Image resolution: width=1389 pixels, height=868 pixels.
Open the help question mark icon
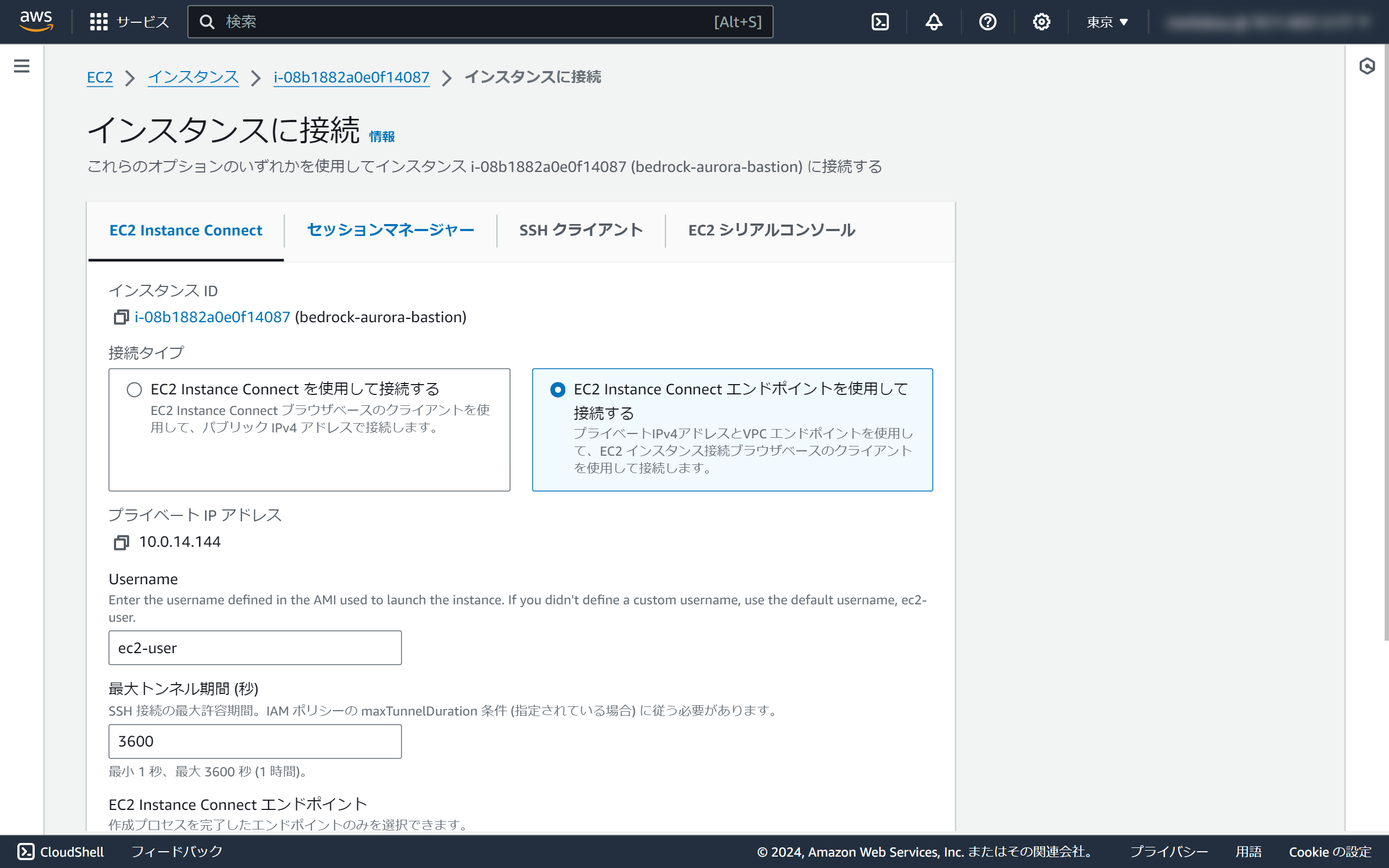(987, 22)
